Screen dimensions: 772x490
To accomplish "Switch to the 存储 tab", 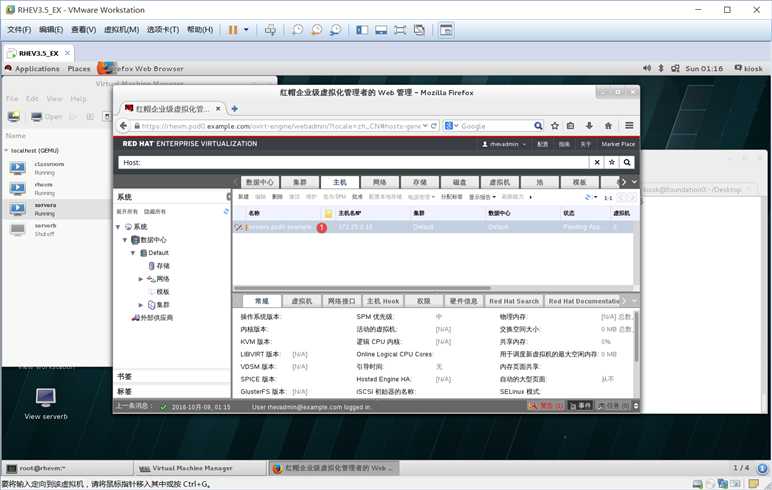I will pos(419,182).
